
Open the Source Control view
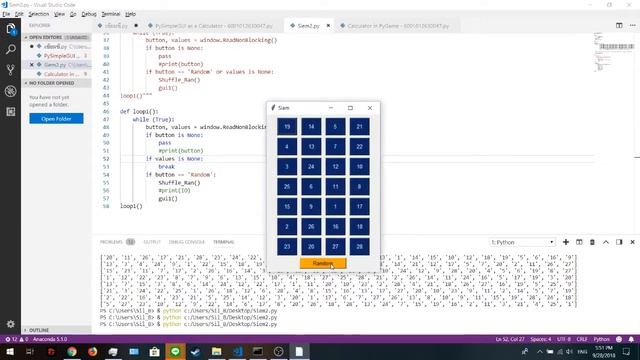(x=11, y=70)
